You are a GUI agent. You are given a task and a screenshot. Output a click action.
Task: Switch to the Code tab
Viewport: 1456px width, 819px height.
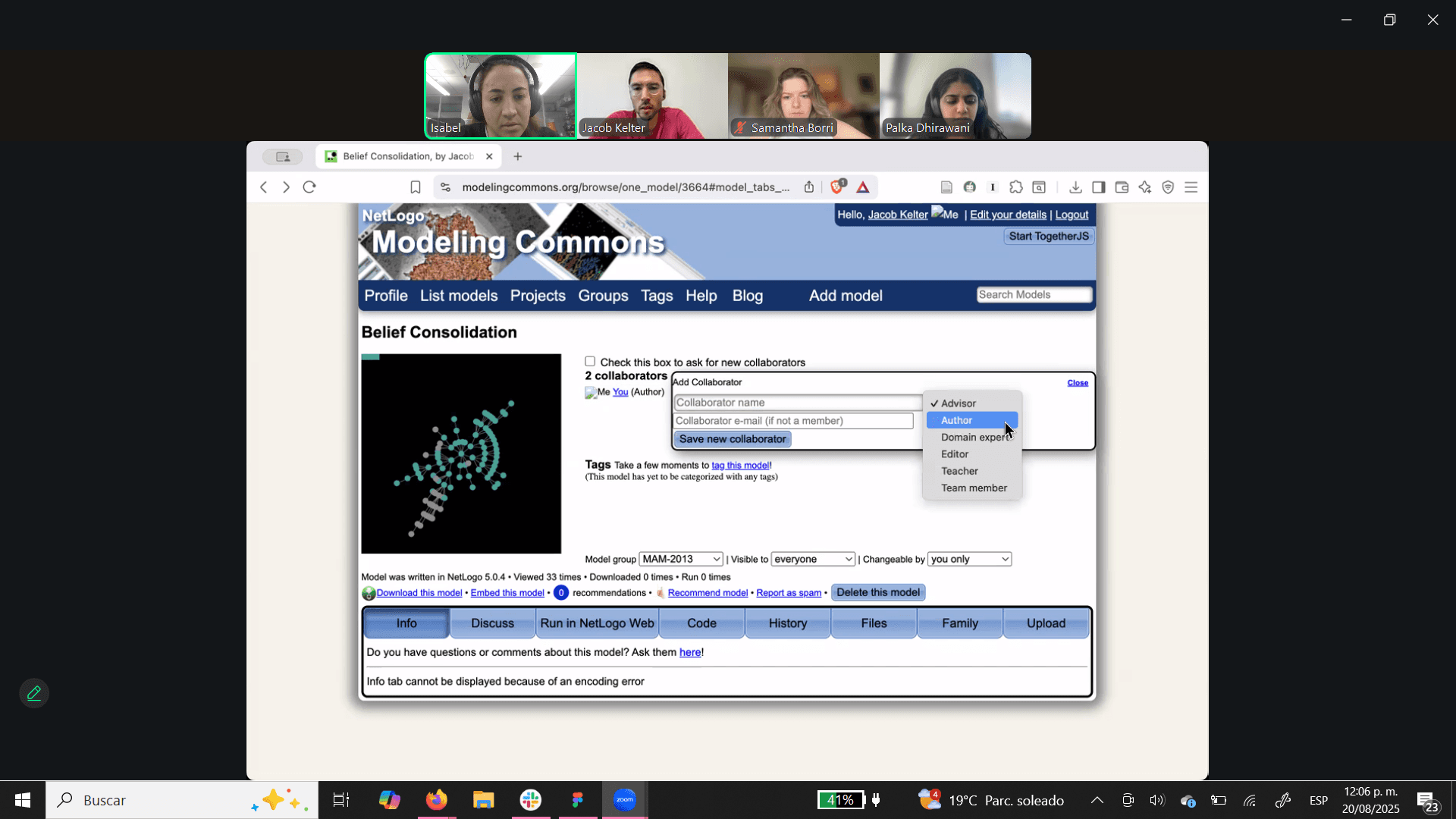[x=701, y=623]
